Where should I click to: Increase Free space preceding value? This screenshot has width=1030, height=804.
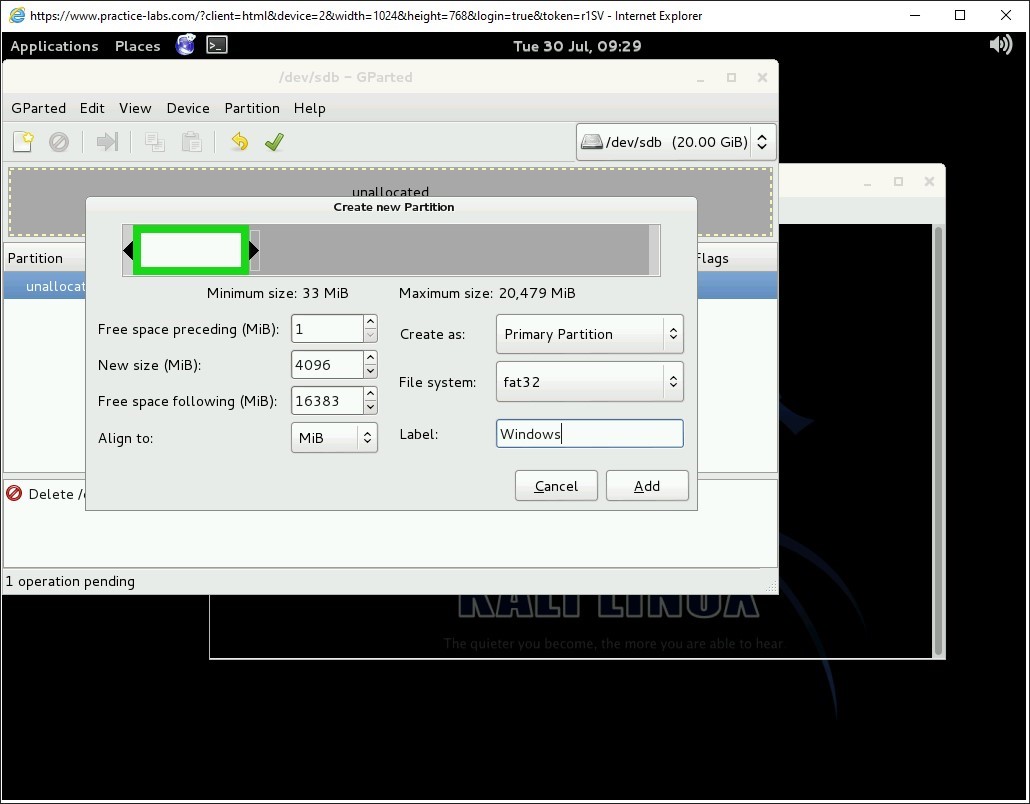[370, 322]
